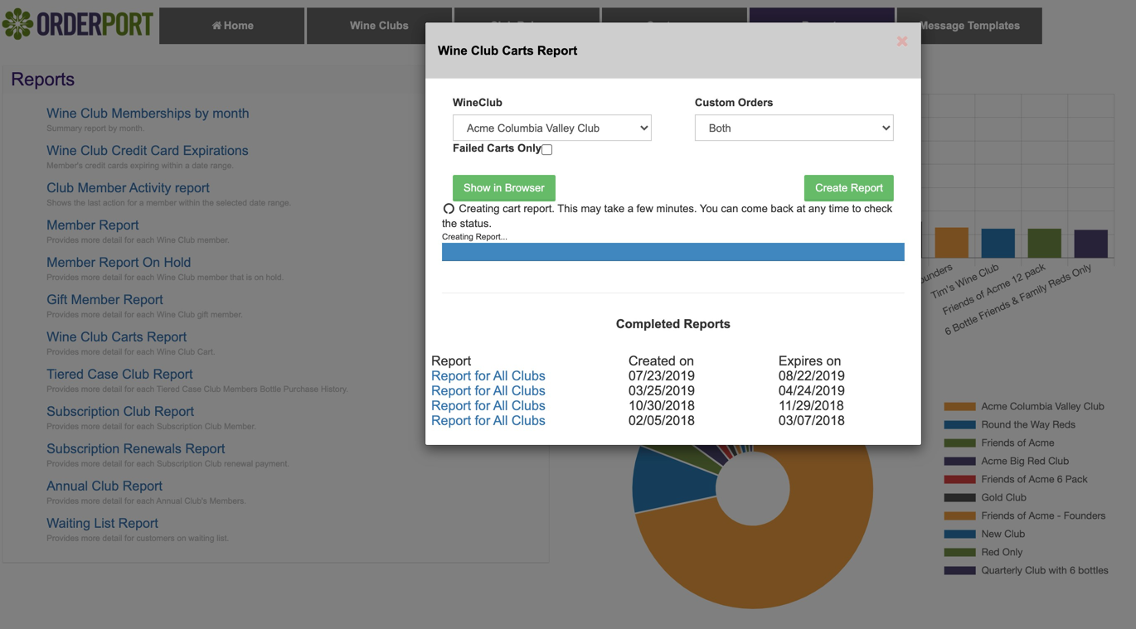Open the Subscription Club Report
This screenshot has height=630, width=1136.
pyautogui.click(x=120, y=411)
